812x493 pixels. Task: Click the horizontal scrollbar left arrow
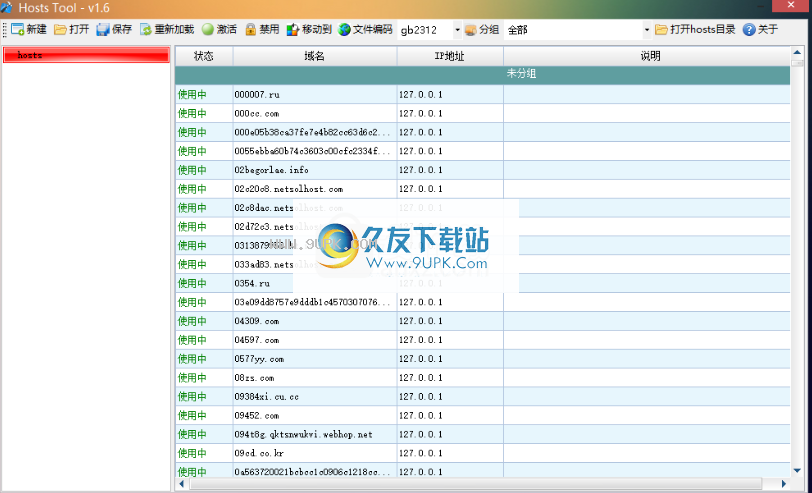(182, 484)
